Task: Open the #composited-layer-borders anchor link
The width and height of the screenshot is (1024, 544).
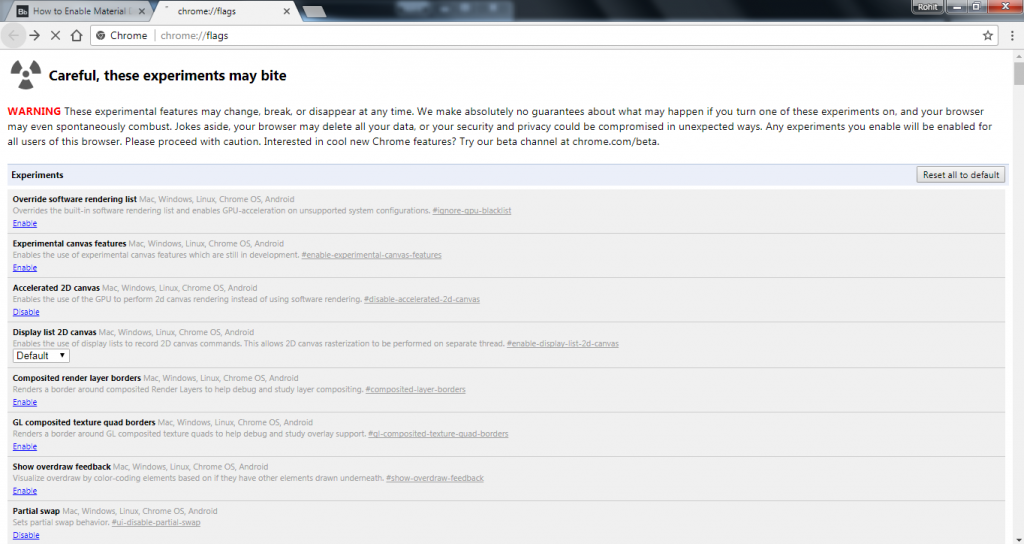Action: [x=415, y=389]
